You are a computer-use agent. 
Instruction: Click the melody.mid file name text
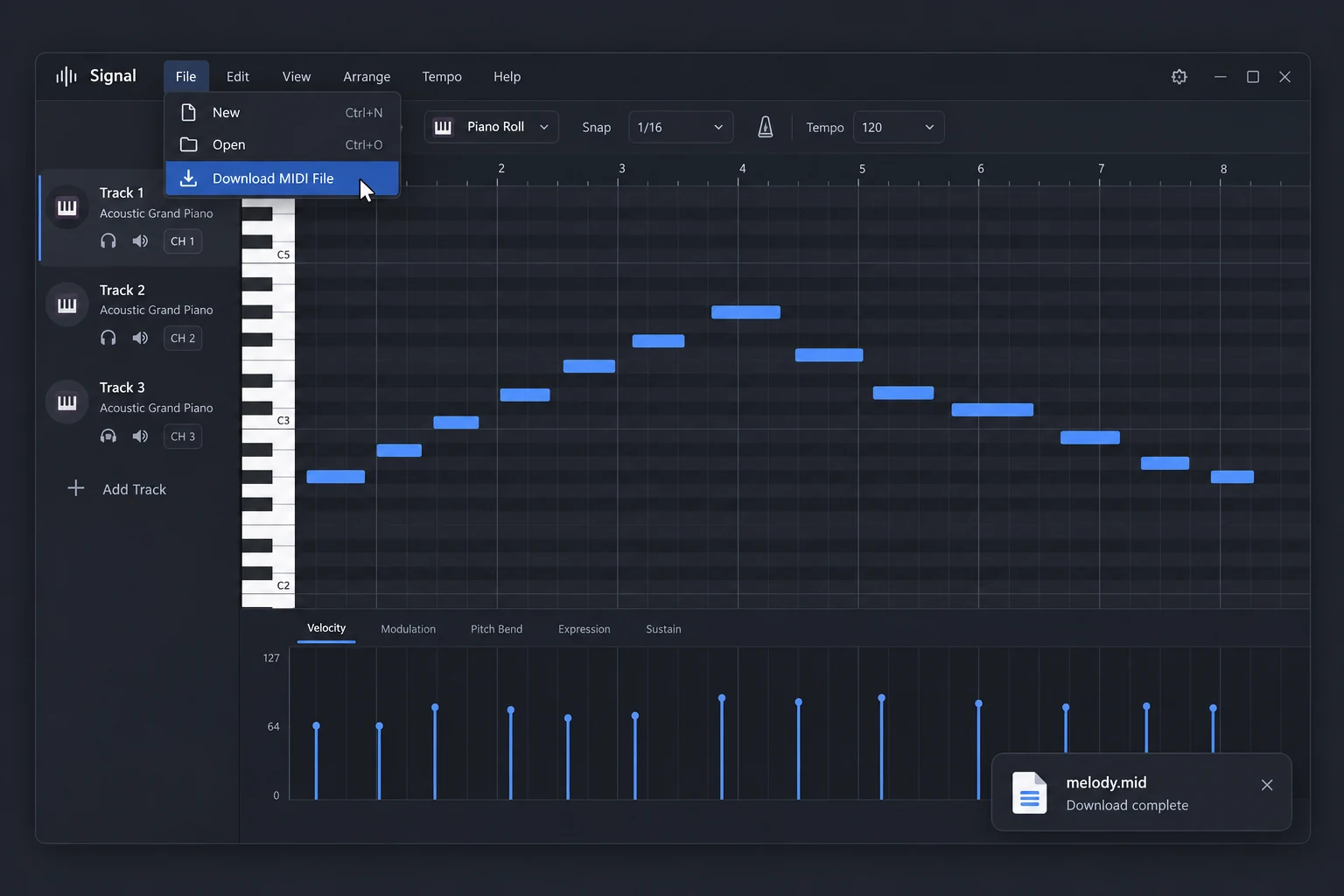click(x=1106, y=782)
